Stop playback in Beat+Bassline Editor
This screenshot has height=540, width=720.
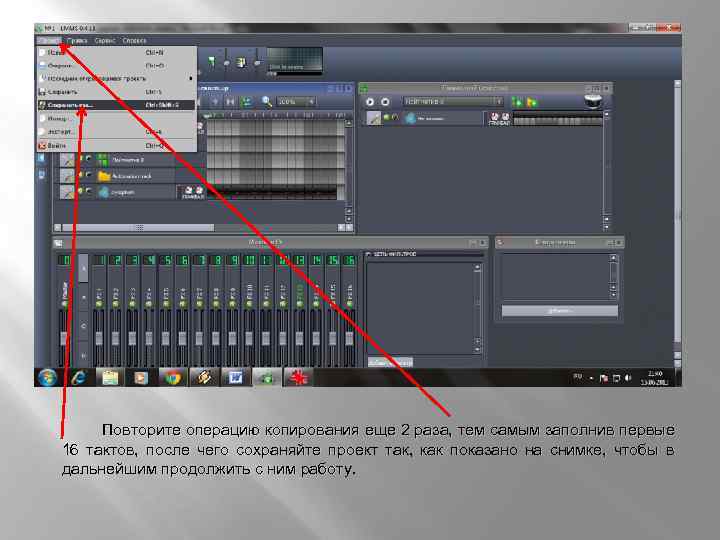385,102
